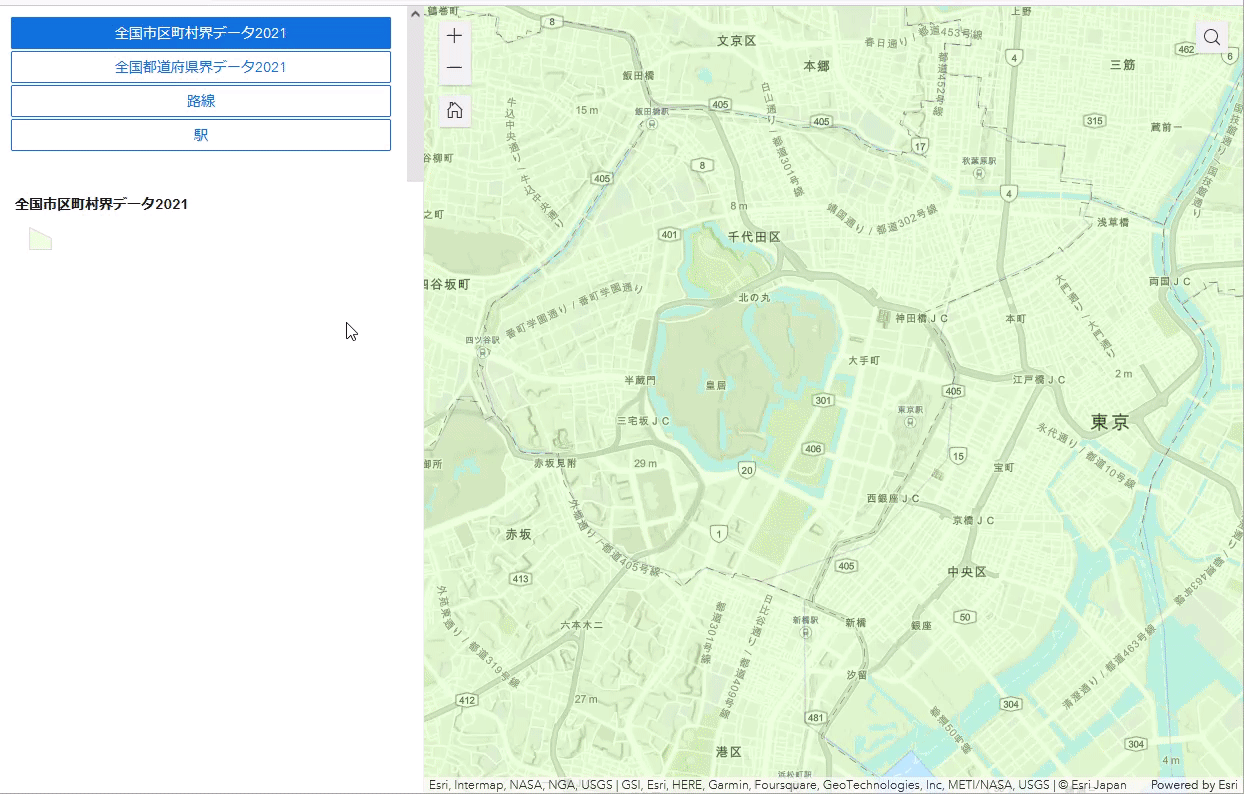Switch to the 駅 layer
This screenshot has width=1244, height=794.
tap(201, 135)
